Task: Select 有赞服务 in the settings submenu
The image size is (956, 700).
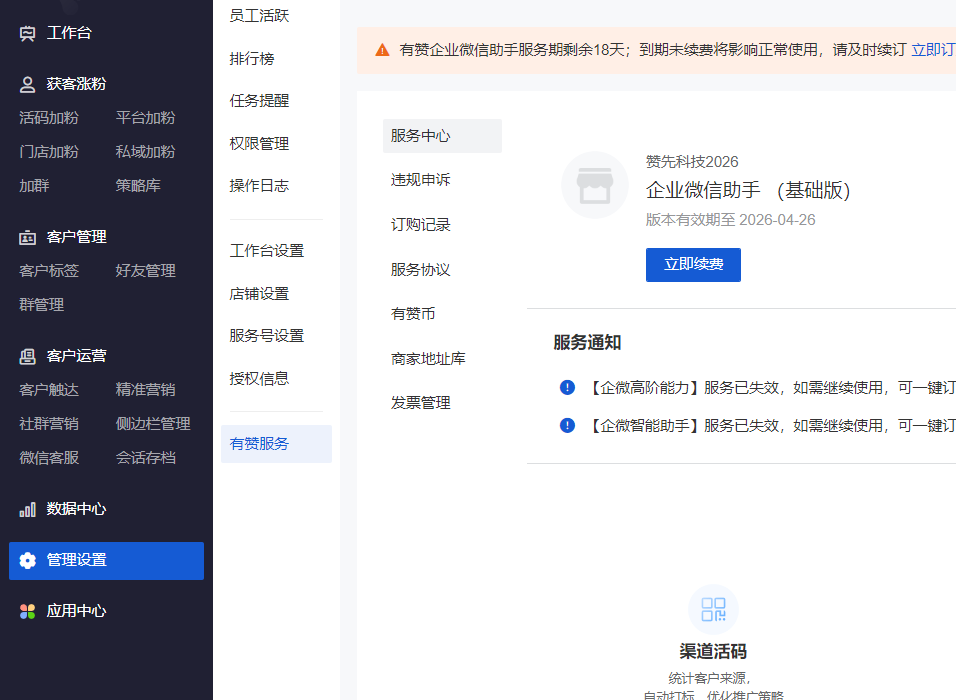Action: (x=276, y=444)
